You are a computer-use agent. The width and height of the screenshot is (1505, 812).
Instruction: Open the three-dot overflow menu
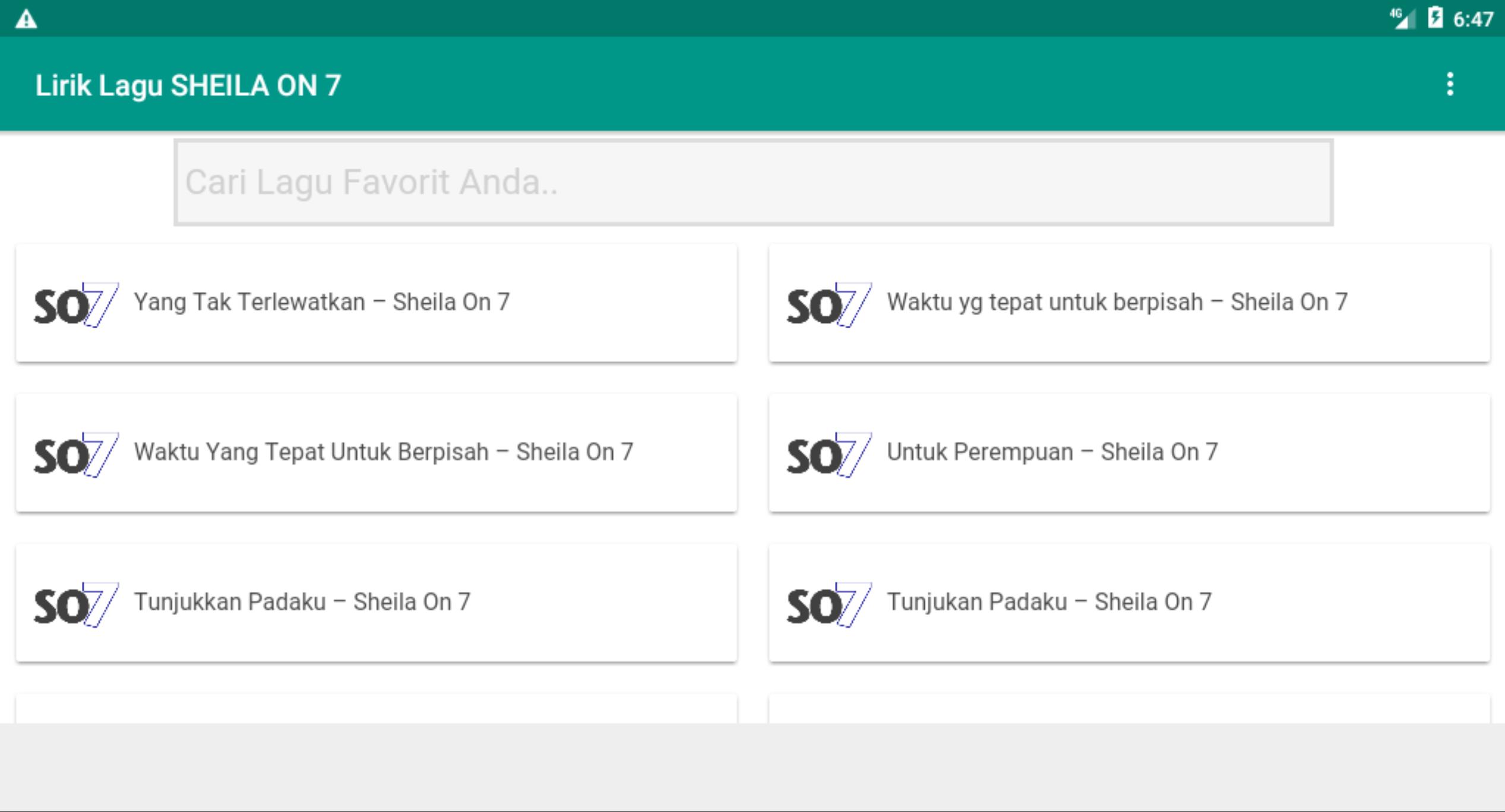(x=1450, y=84)
